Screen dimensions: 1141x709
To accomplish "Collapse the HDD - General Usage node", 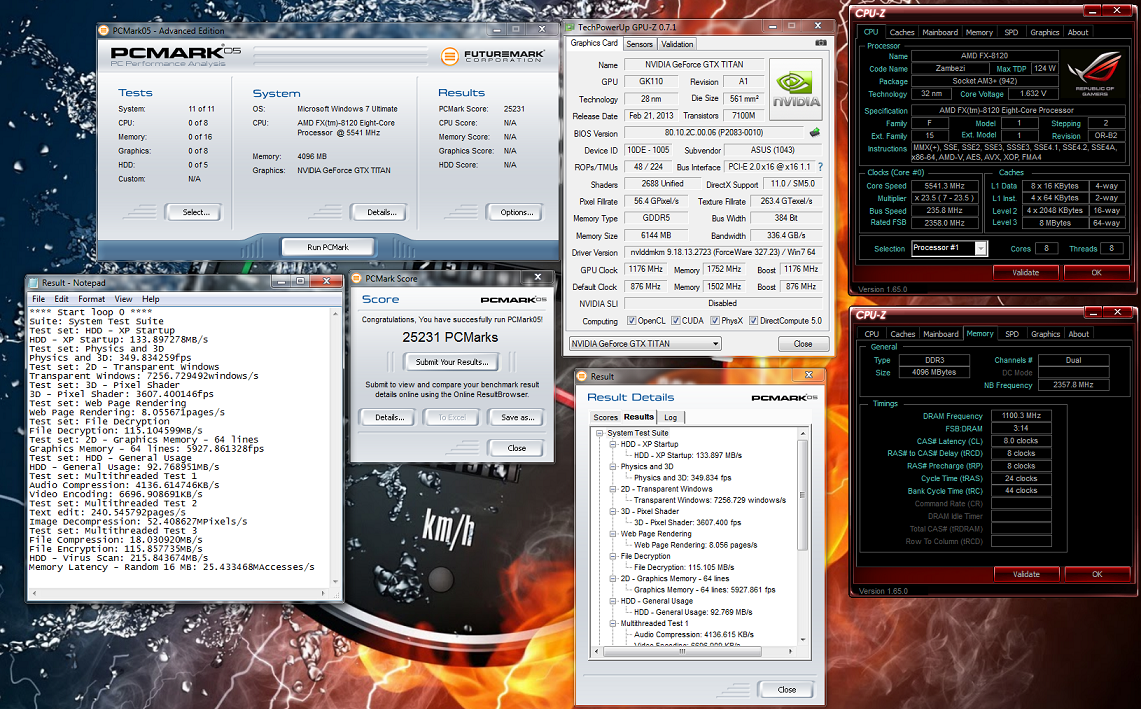I will [x=613, y=601].
